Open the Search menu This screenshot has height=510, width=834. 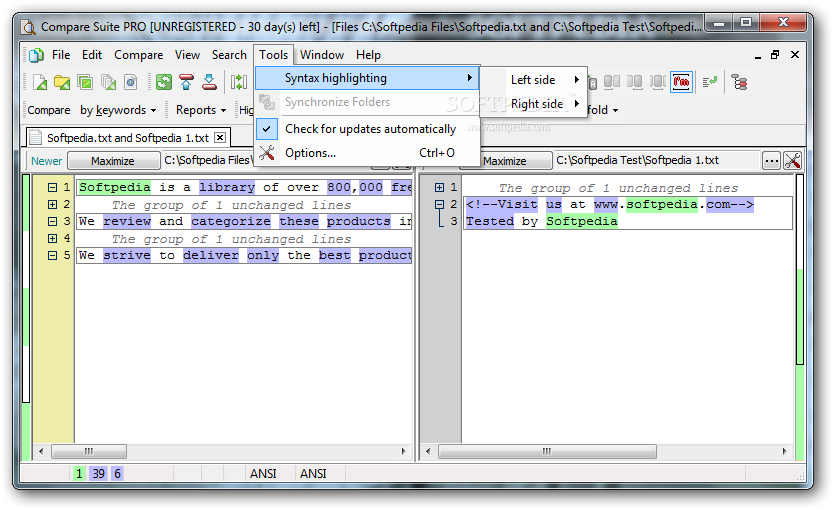click(229, 55)
